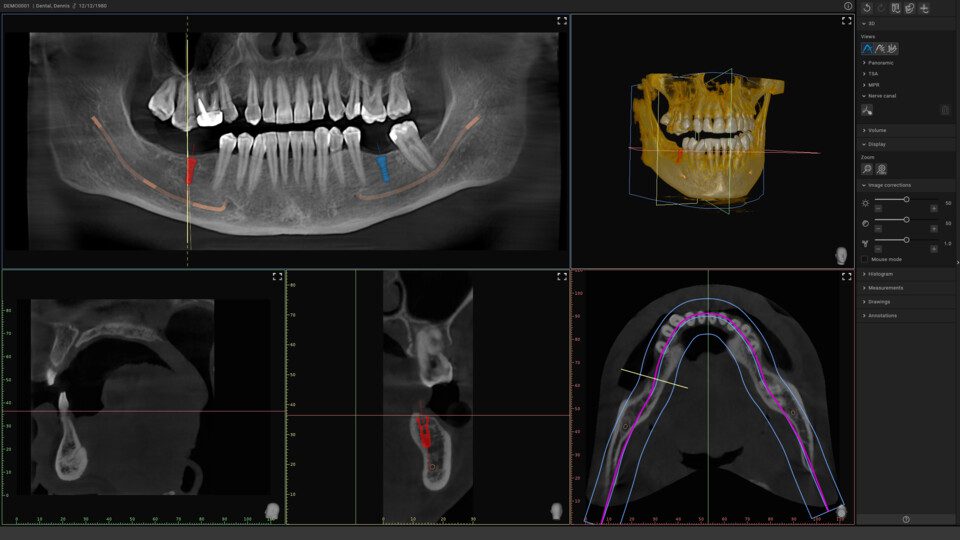960x540 pixels.
Task: Click the second zoom magnifier icon
Action: [882, 169]
